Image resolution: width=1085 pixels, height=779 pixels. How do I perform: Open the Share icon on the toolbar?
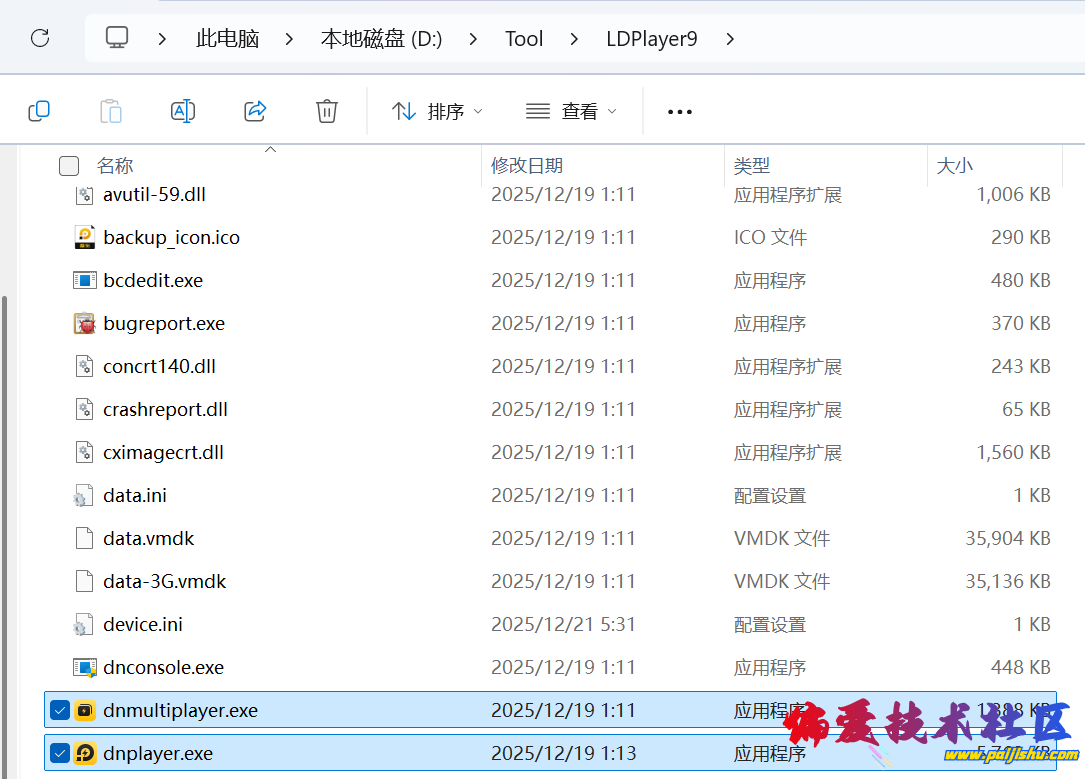click(255, 110)
